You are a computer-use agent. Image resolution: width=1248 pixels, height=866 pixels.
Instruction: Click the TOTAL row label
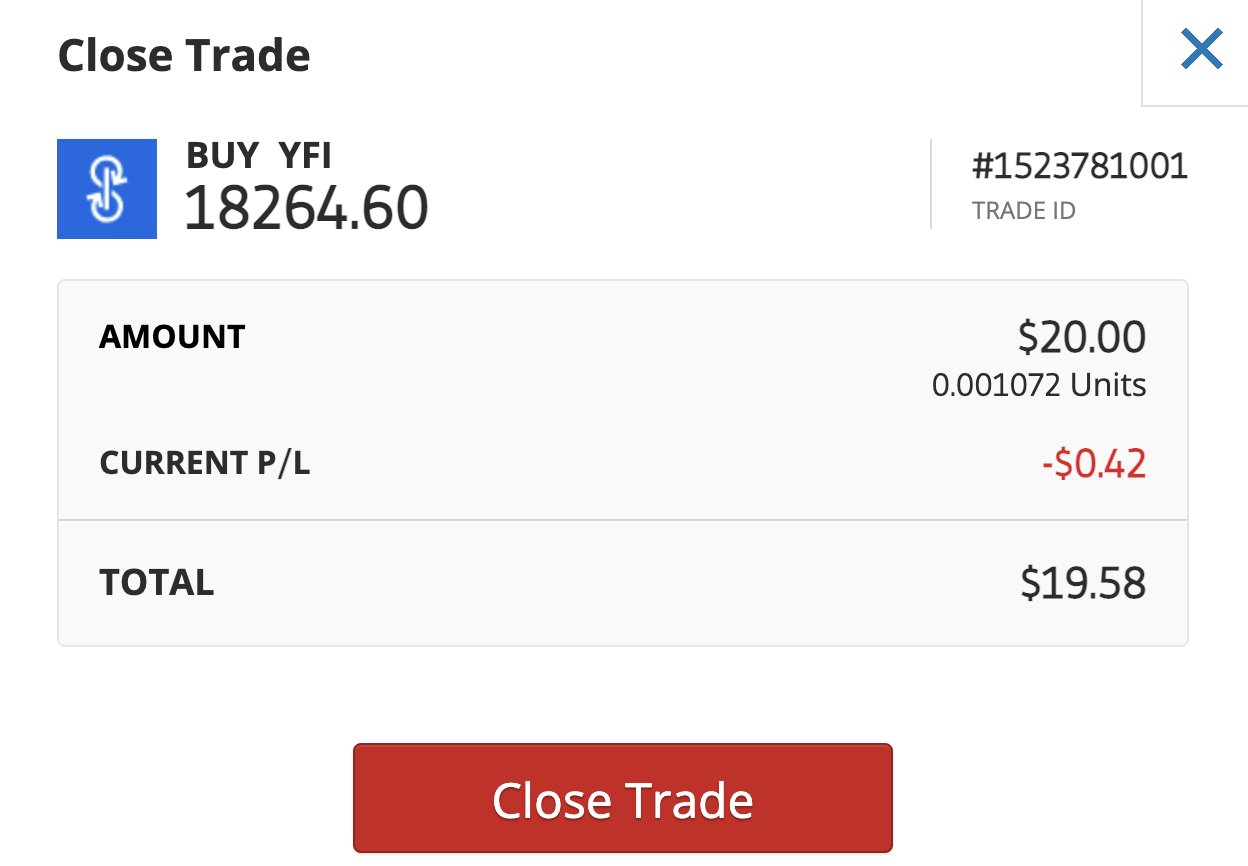(157, 582)
